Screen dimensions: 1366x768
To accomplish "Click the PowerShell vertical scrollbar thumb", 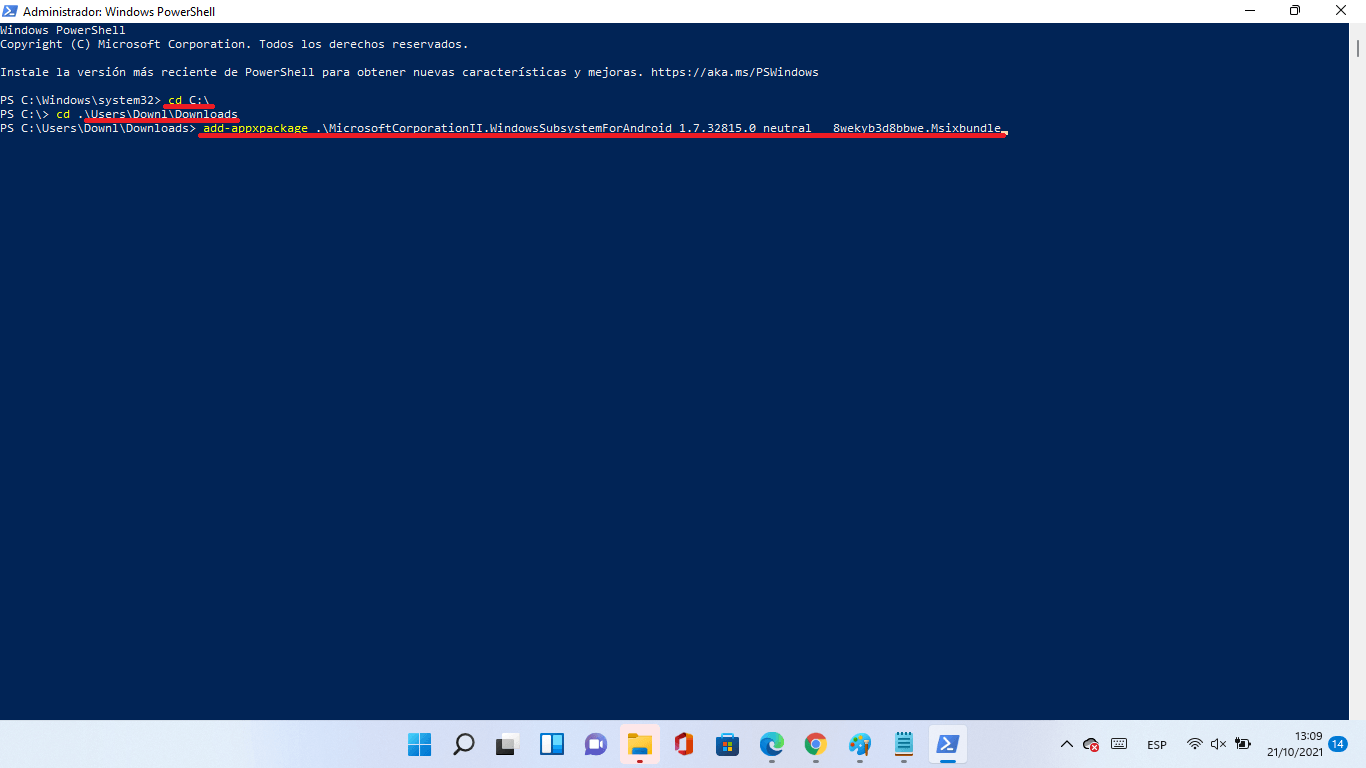I will coord(1359,48).
